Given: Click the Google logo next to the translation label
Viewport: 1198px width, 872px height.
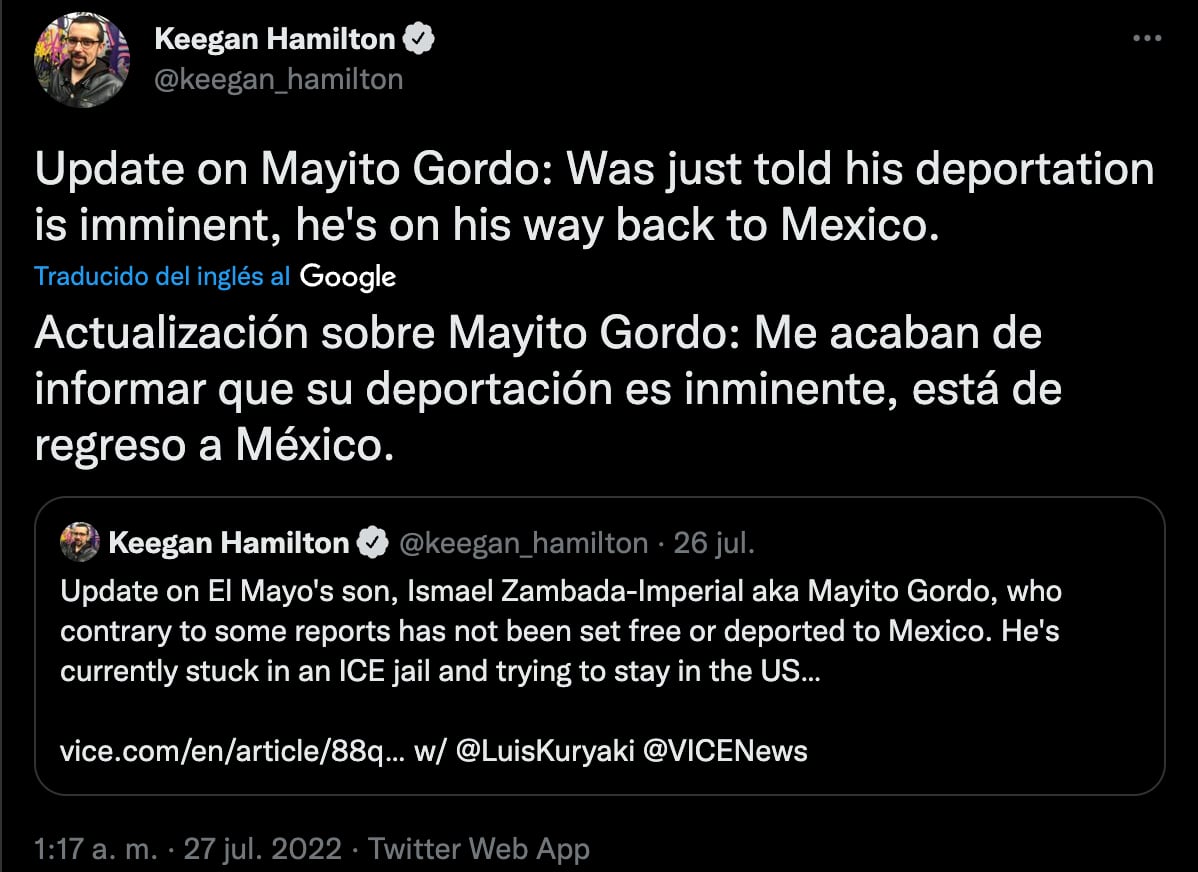Looking at the screenshot, I should point(347,277).
